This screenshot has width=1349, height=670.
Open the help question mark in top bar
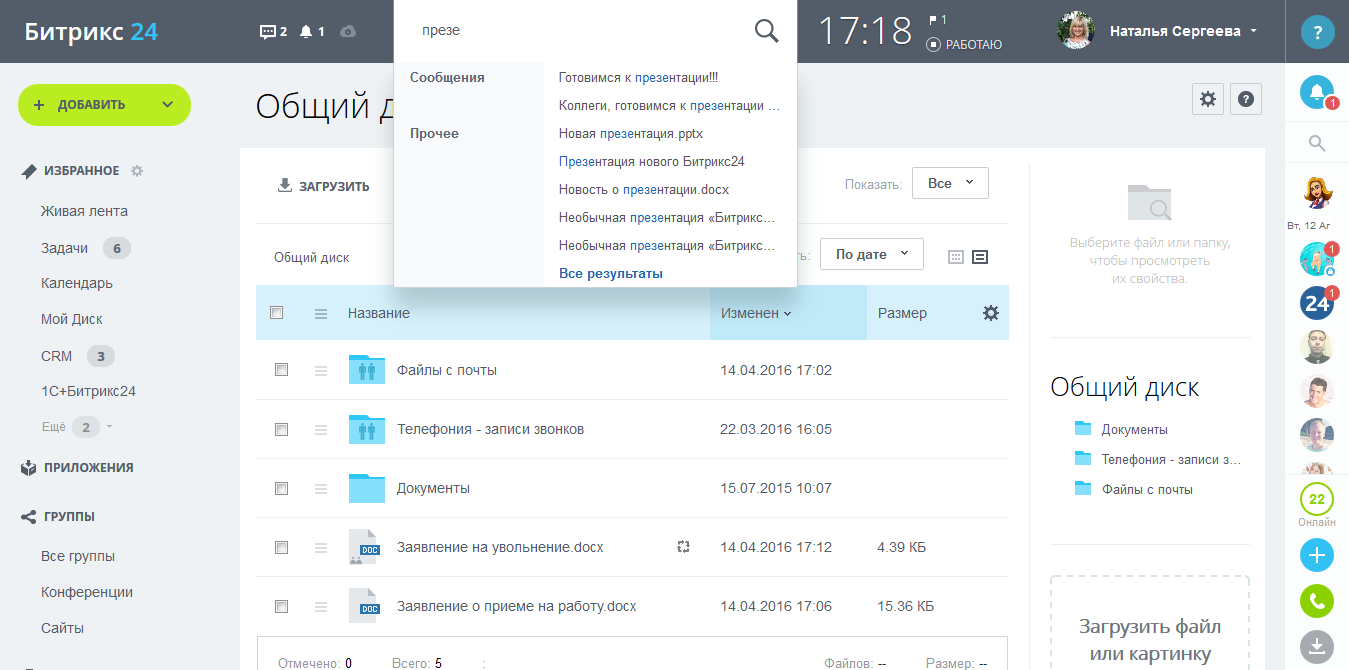1317,32
